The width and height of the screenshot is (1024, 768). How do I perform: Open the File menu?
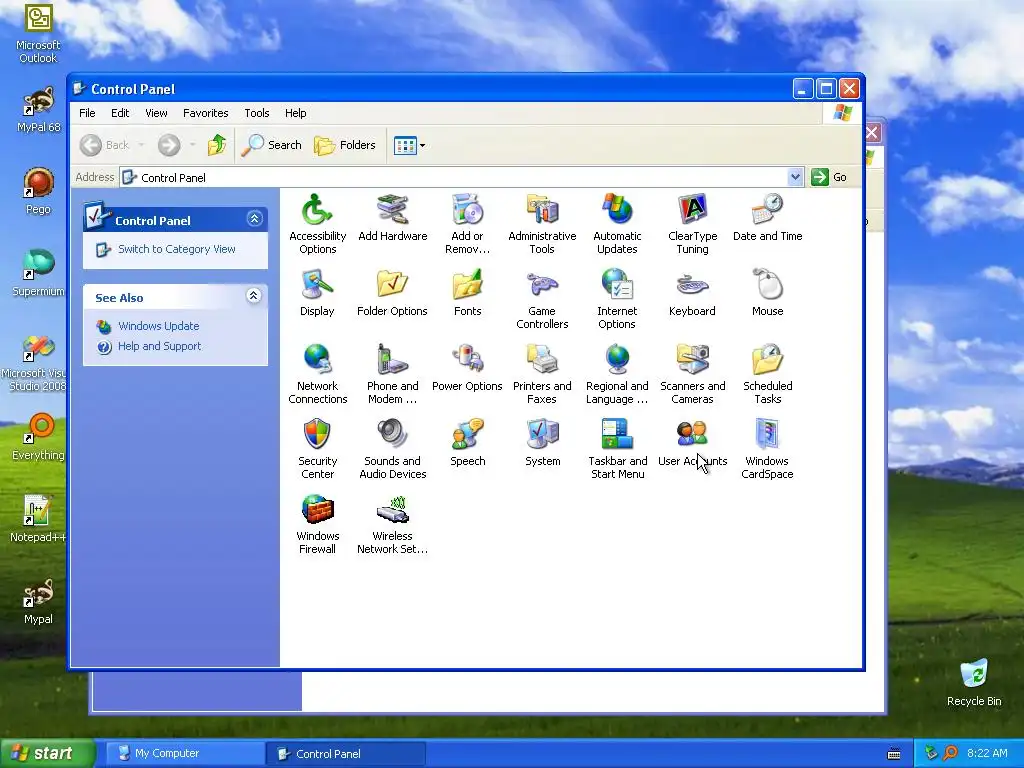(87, 113)
